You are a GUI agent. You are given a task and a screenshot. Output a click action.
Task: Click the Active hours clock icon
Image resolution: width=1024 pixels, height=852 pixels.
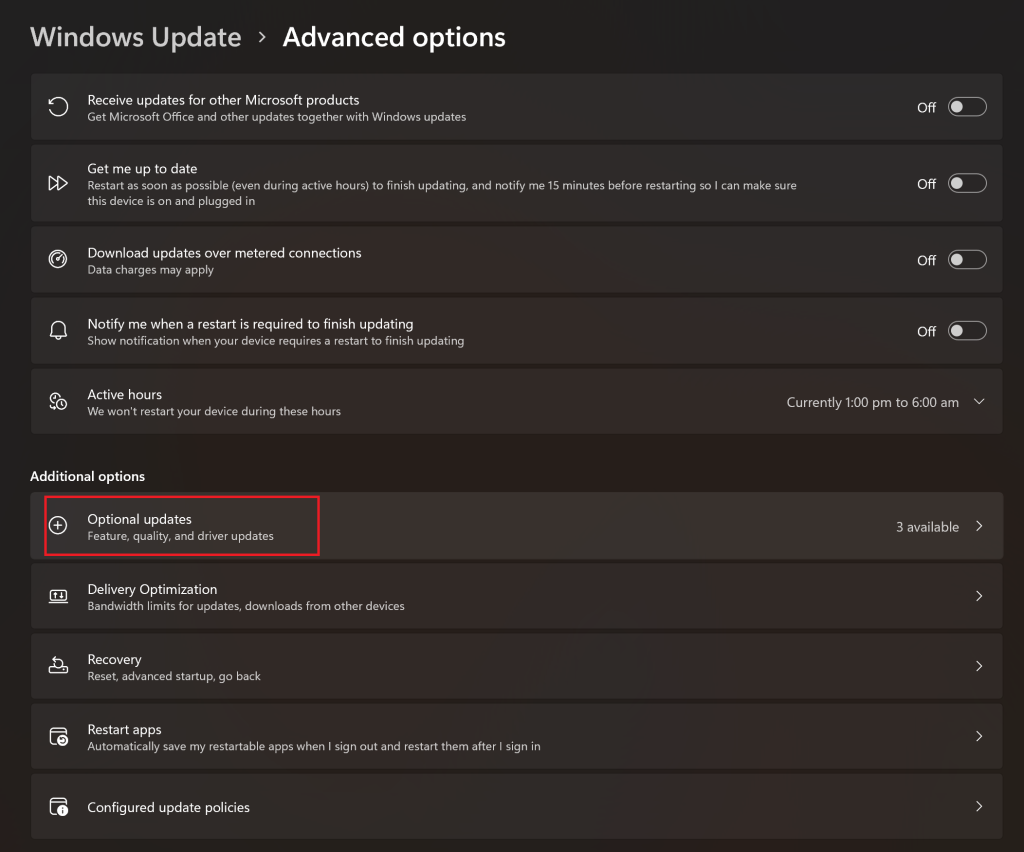(58, 400)
